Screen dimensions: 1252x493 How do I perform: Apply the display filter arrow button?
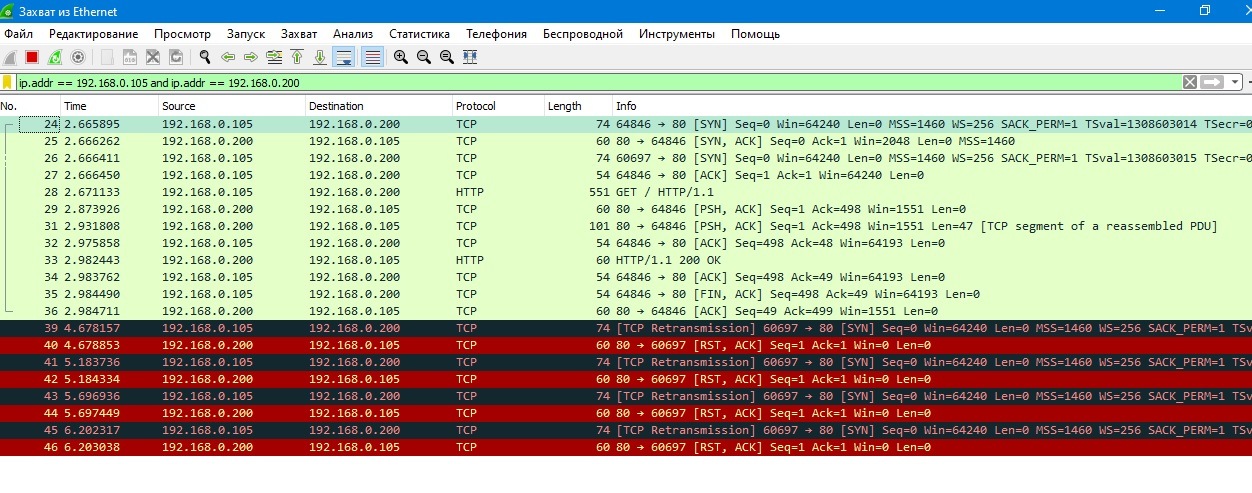(x=1213, y=82)
